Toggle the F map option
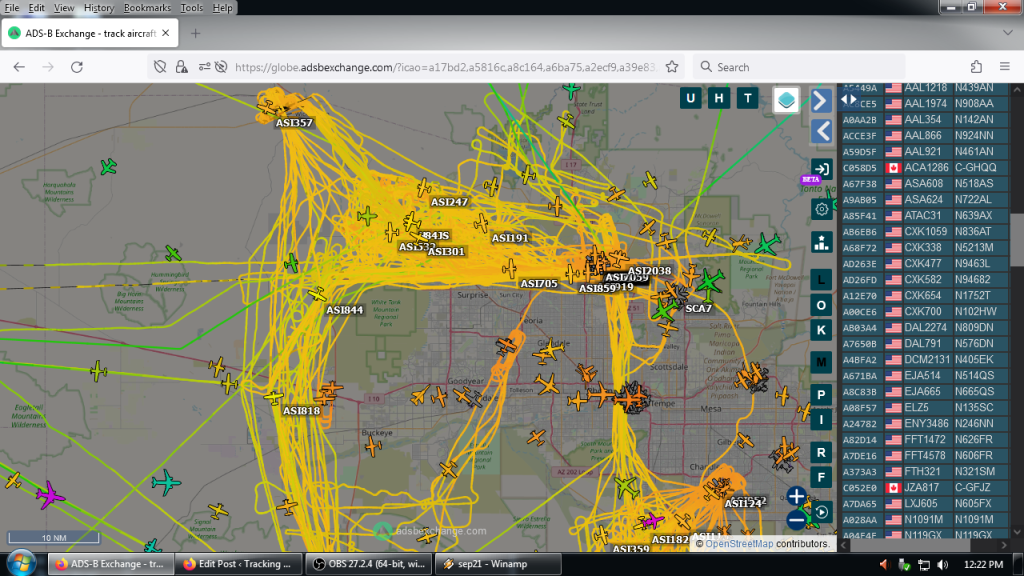The height and width of the screenshot is (576, 1024). (x=822, y=477)
